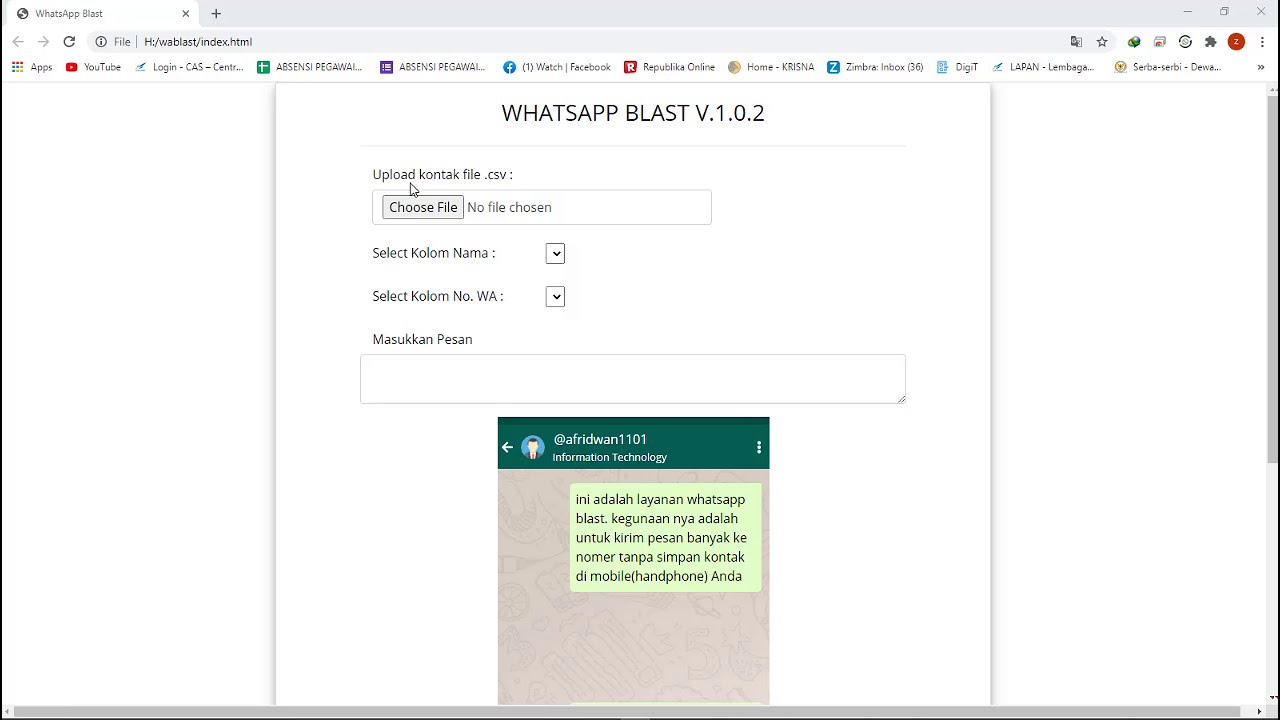Click the green extension icon in toolbar

(x=1134, y=42)
